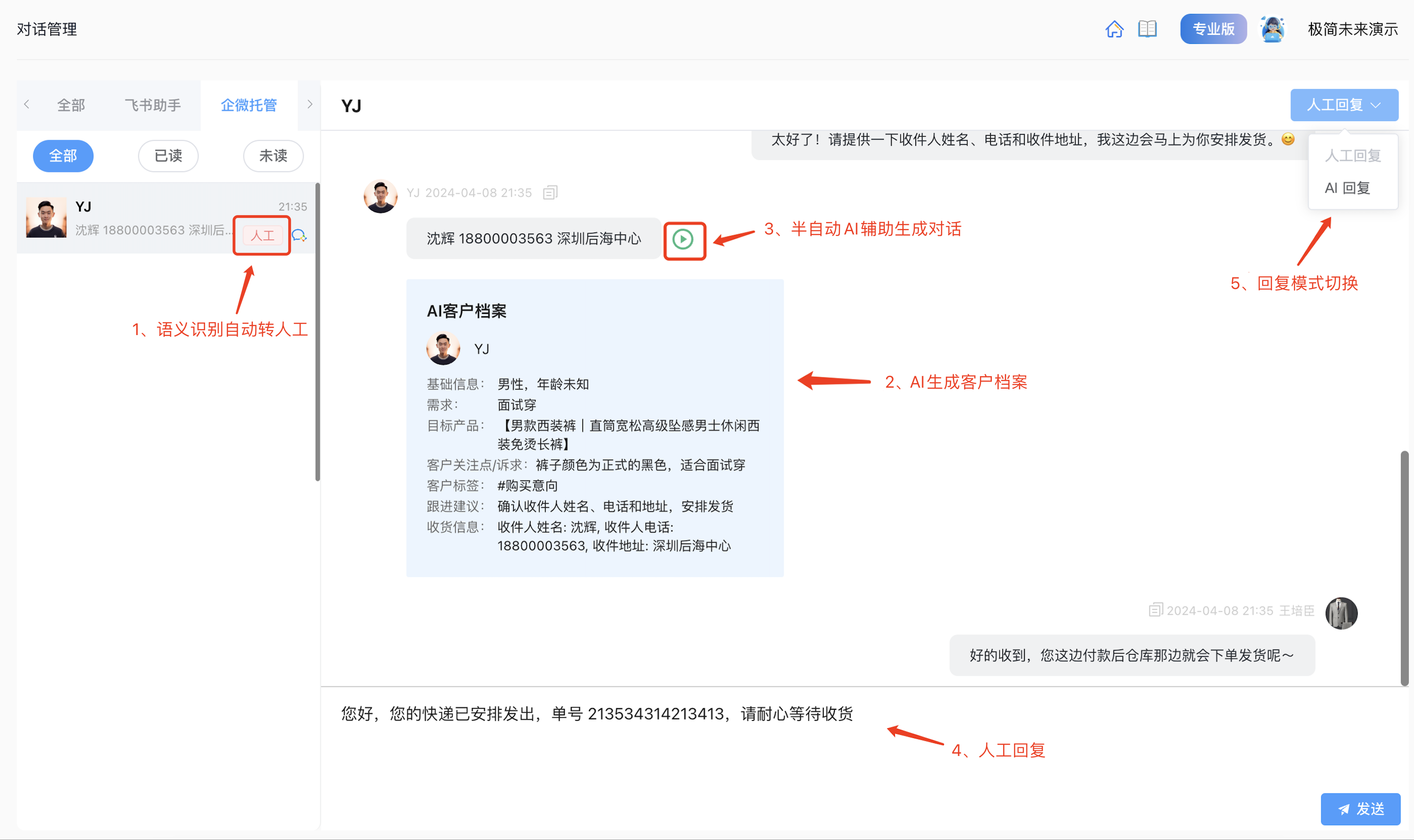Click the 人工 tag on YJ conversation
The width and height of the screenshot is (1414, 840).
point(262,235)
